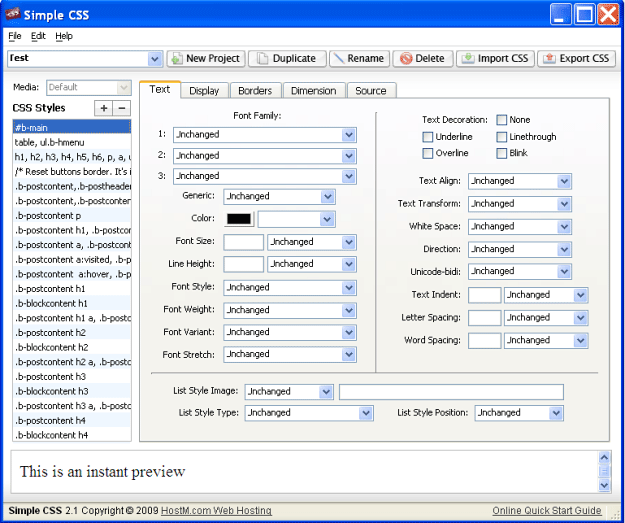Select the .b-blockcontent h4 style
This screenshot has width=625, height=523.
72,435
